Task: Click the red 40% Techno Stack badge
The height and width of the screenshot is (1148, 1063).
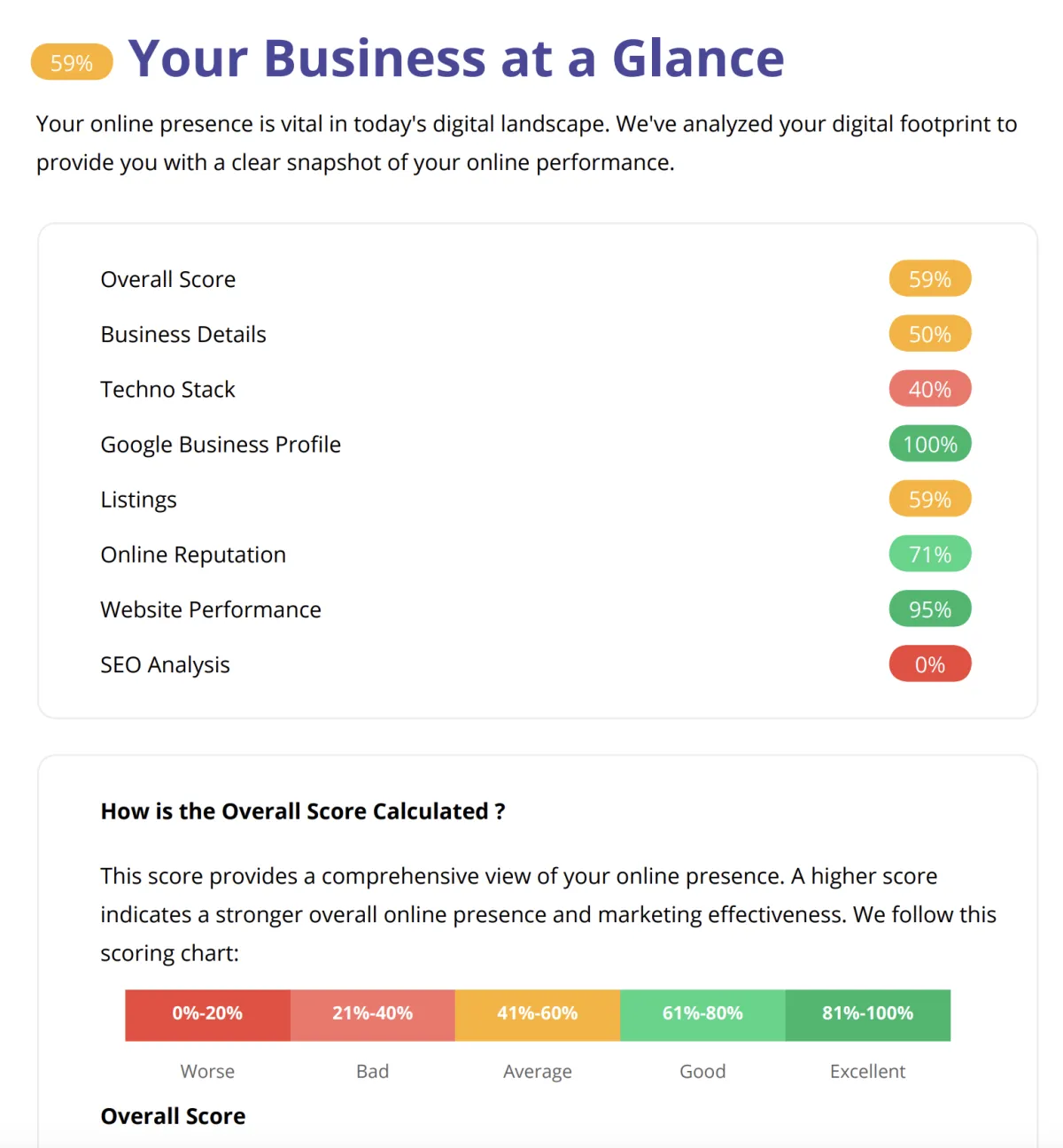Action: tap(929, 389)
